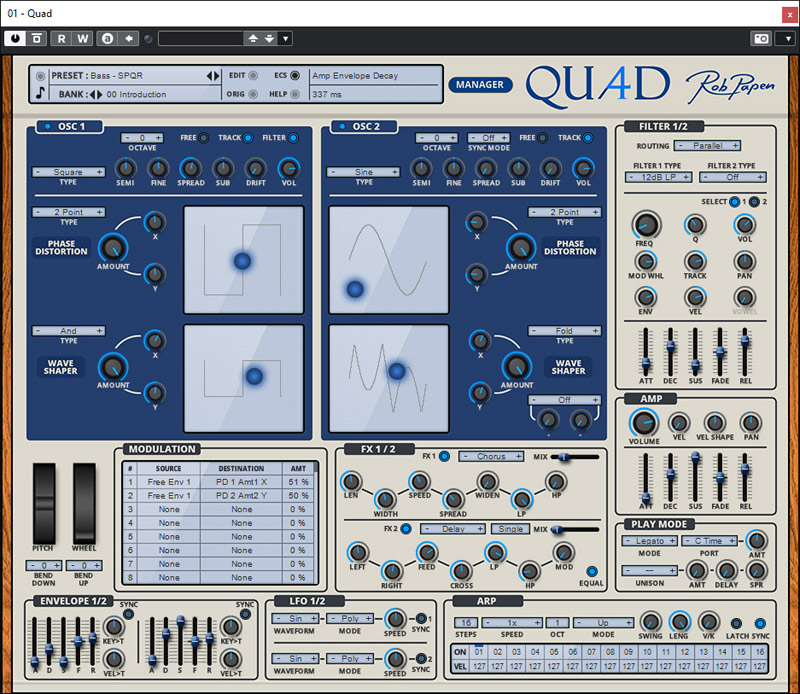800x694 pixels.
Task: Click the filter FREQ knob
Action: pos(646,224)
